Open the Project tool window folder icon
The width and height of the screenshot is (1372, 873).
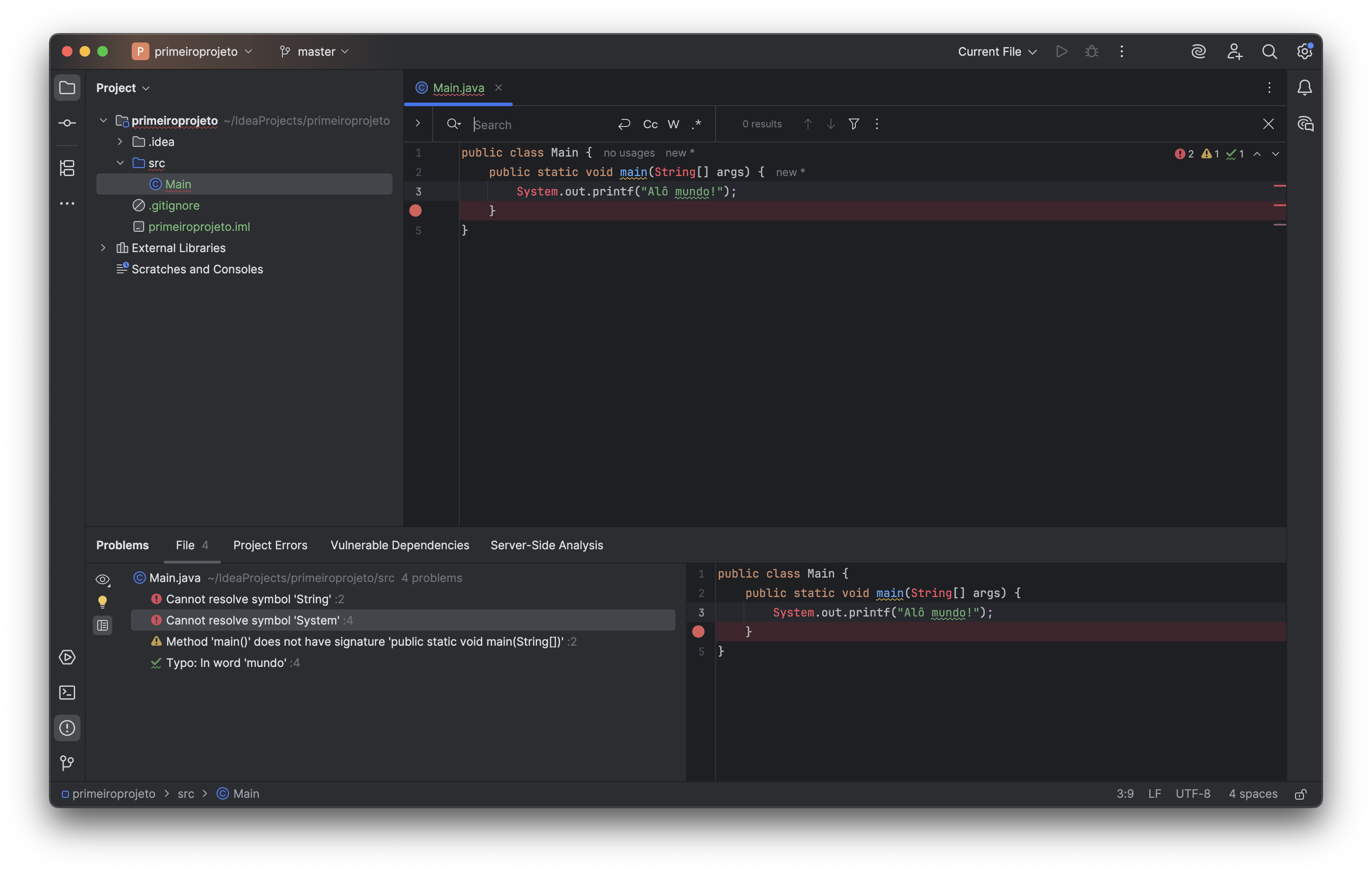coord(67,88)
